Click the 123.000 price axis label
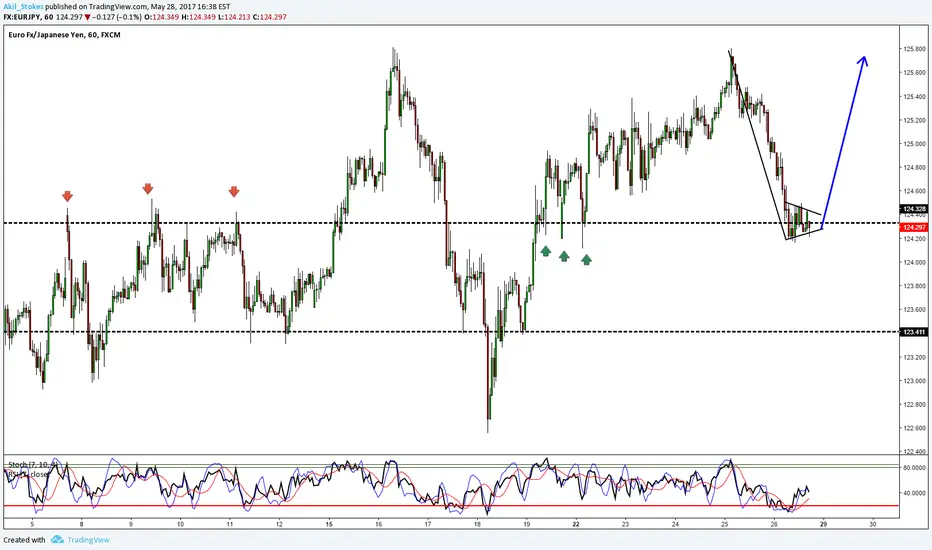The image size is (932, 550). pyautogui.click(x=915, y=381)
